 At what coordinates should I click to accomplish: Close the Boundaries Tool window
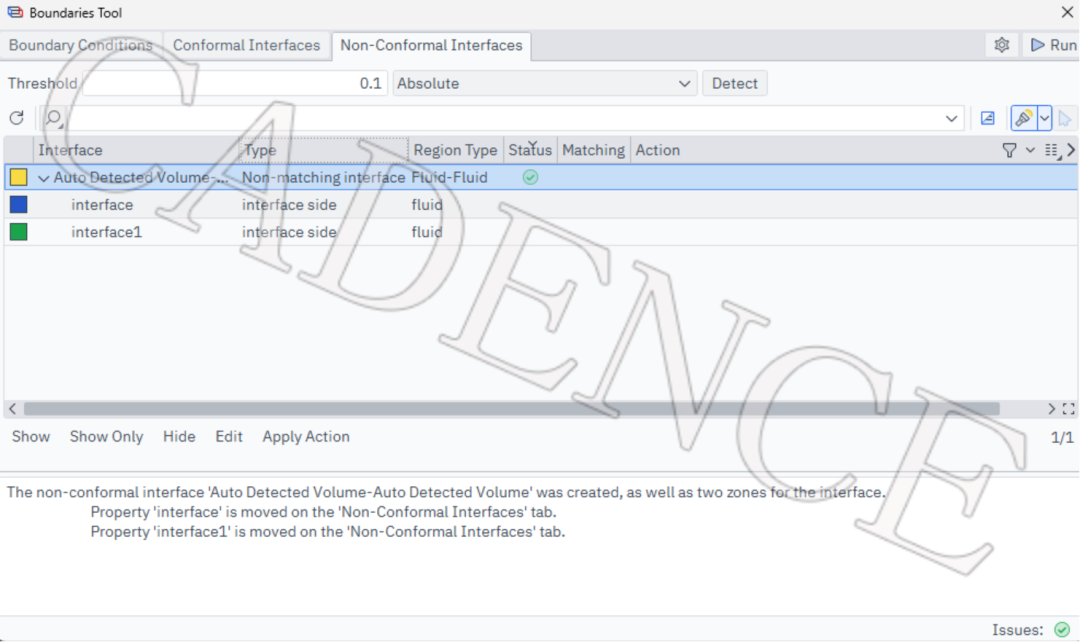(1067, 12)
